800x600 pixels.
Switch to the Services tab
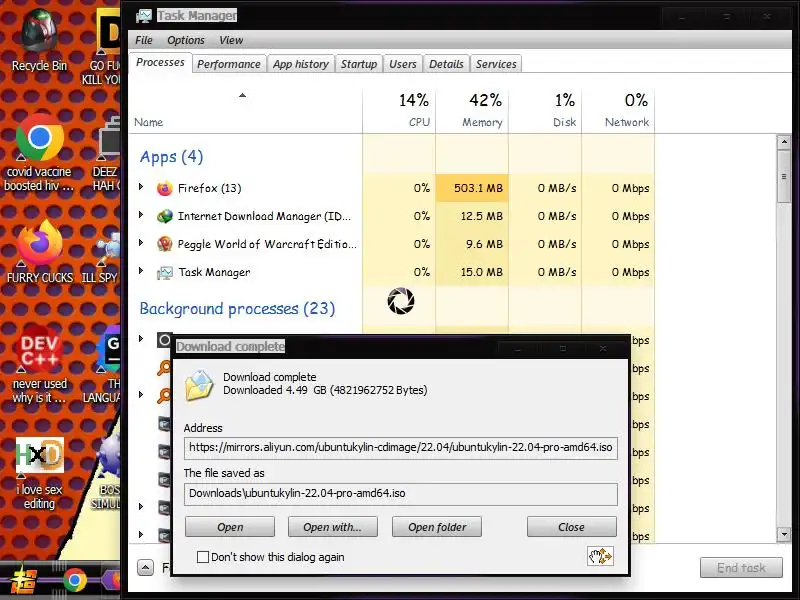496,64
